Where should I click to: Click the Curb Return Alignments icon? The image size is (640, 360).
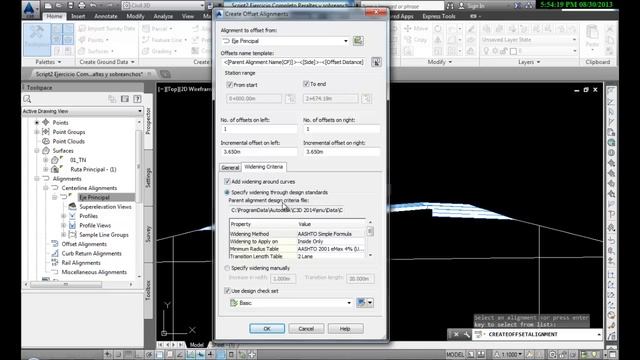point(55,253)
